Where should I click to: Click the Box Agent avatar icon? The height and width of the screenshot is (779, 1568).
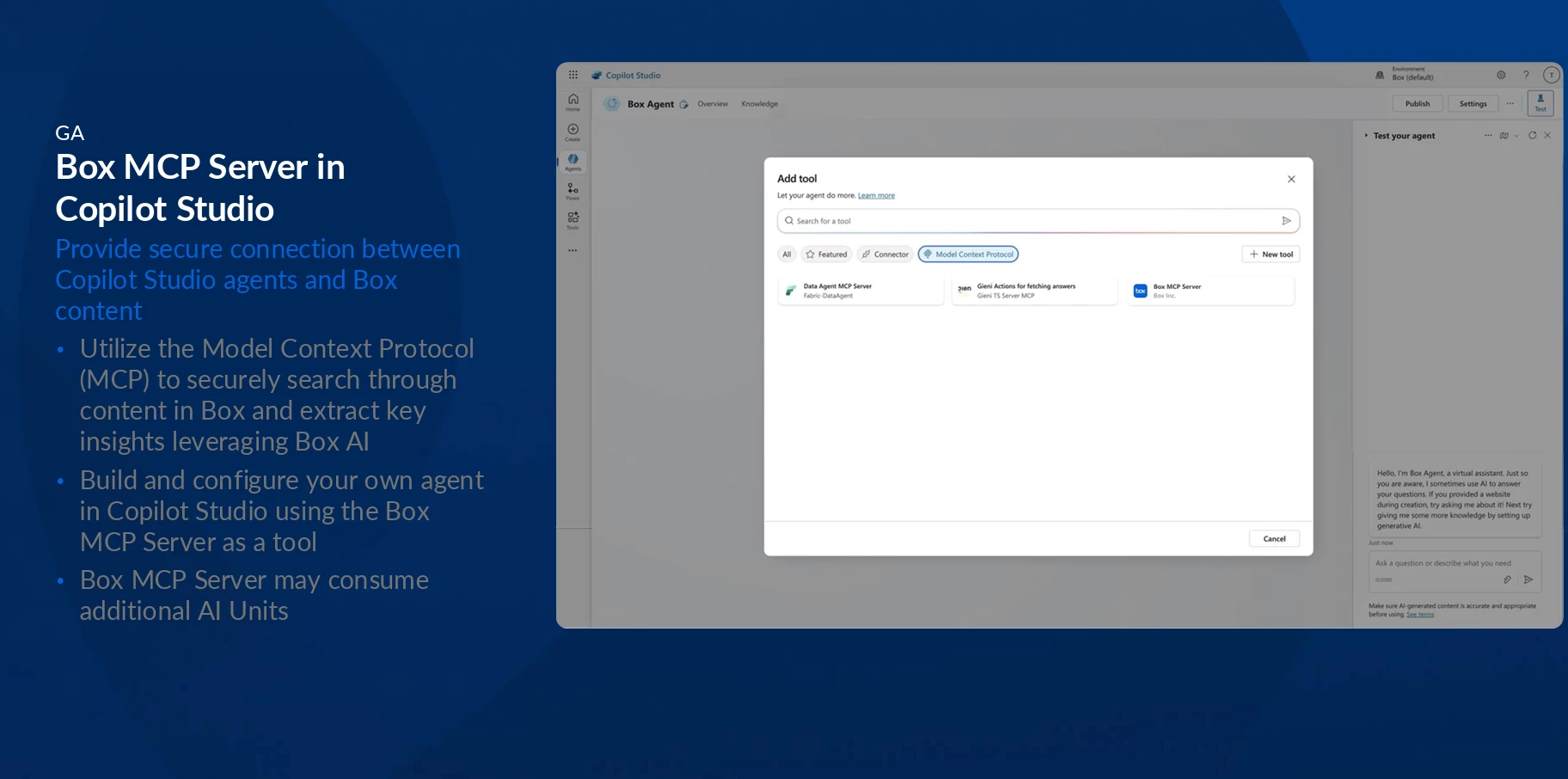coord(612,104)
